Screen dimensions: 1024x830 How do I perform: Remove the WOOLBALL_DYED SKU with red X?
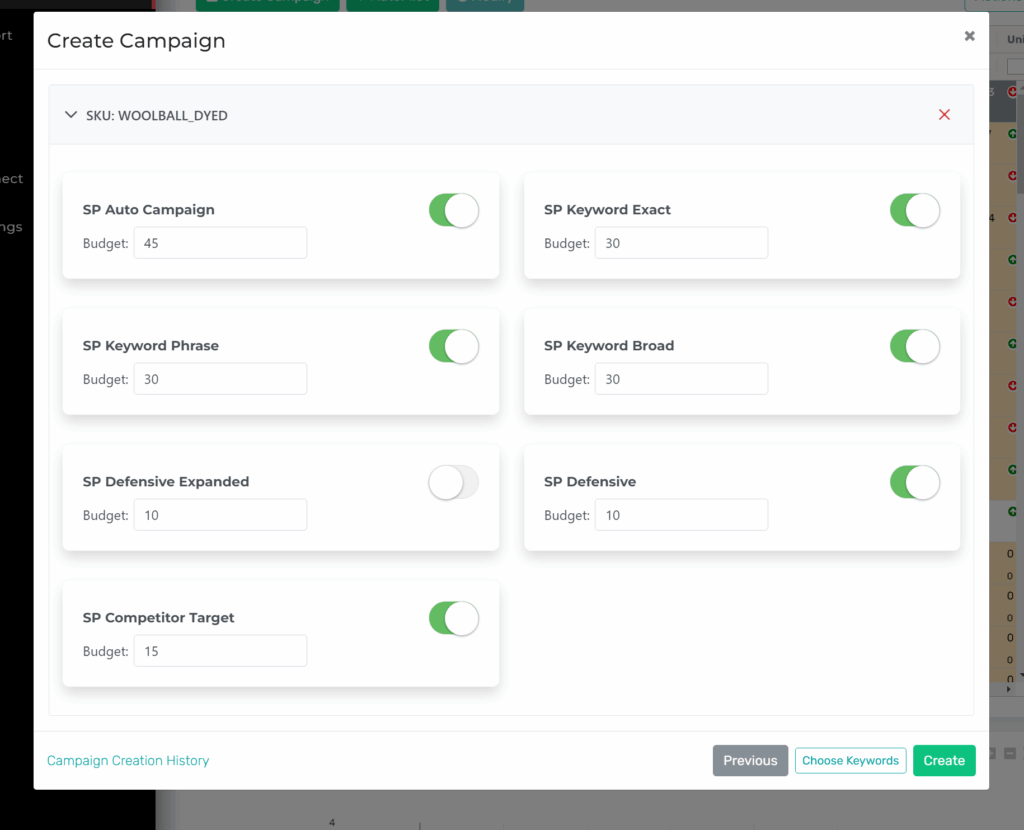click(944, 115)
